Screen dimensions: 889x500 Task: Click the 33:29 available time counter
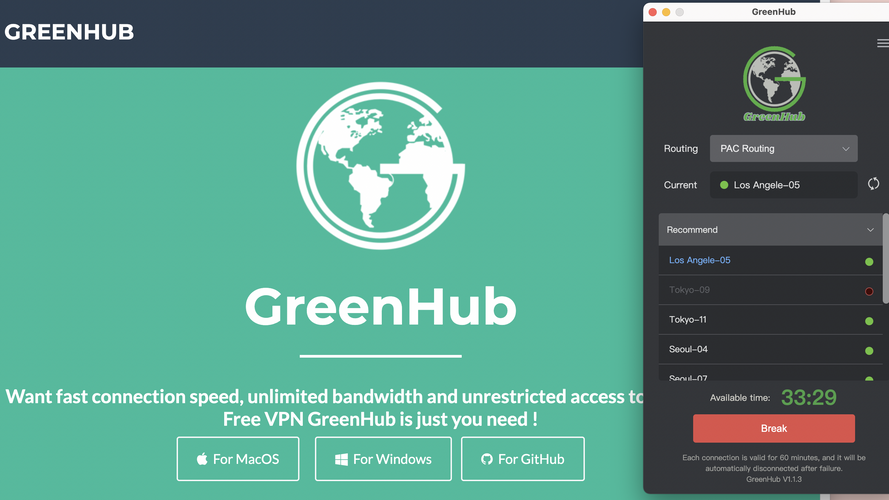coord(808,397)
